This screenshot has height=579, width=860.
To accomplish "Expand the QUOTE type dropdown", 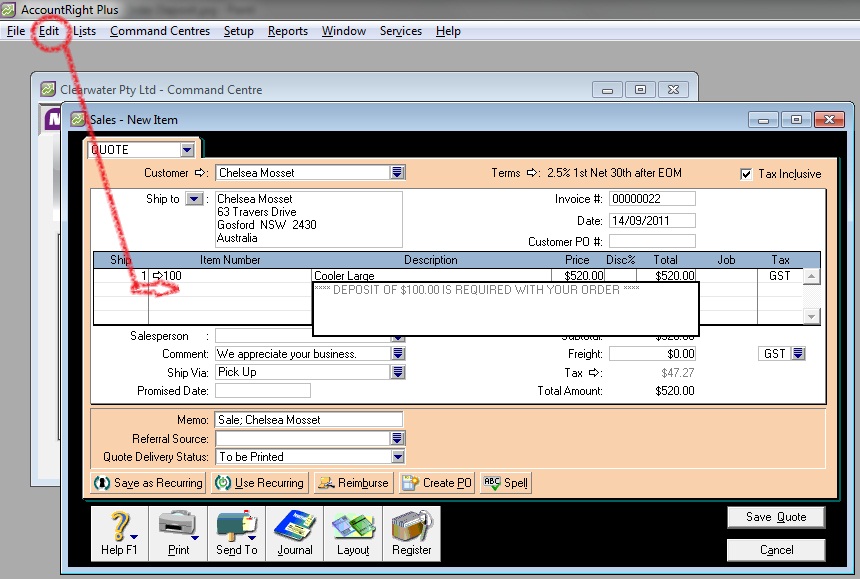I will pos(187,150).
